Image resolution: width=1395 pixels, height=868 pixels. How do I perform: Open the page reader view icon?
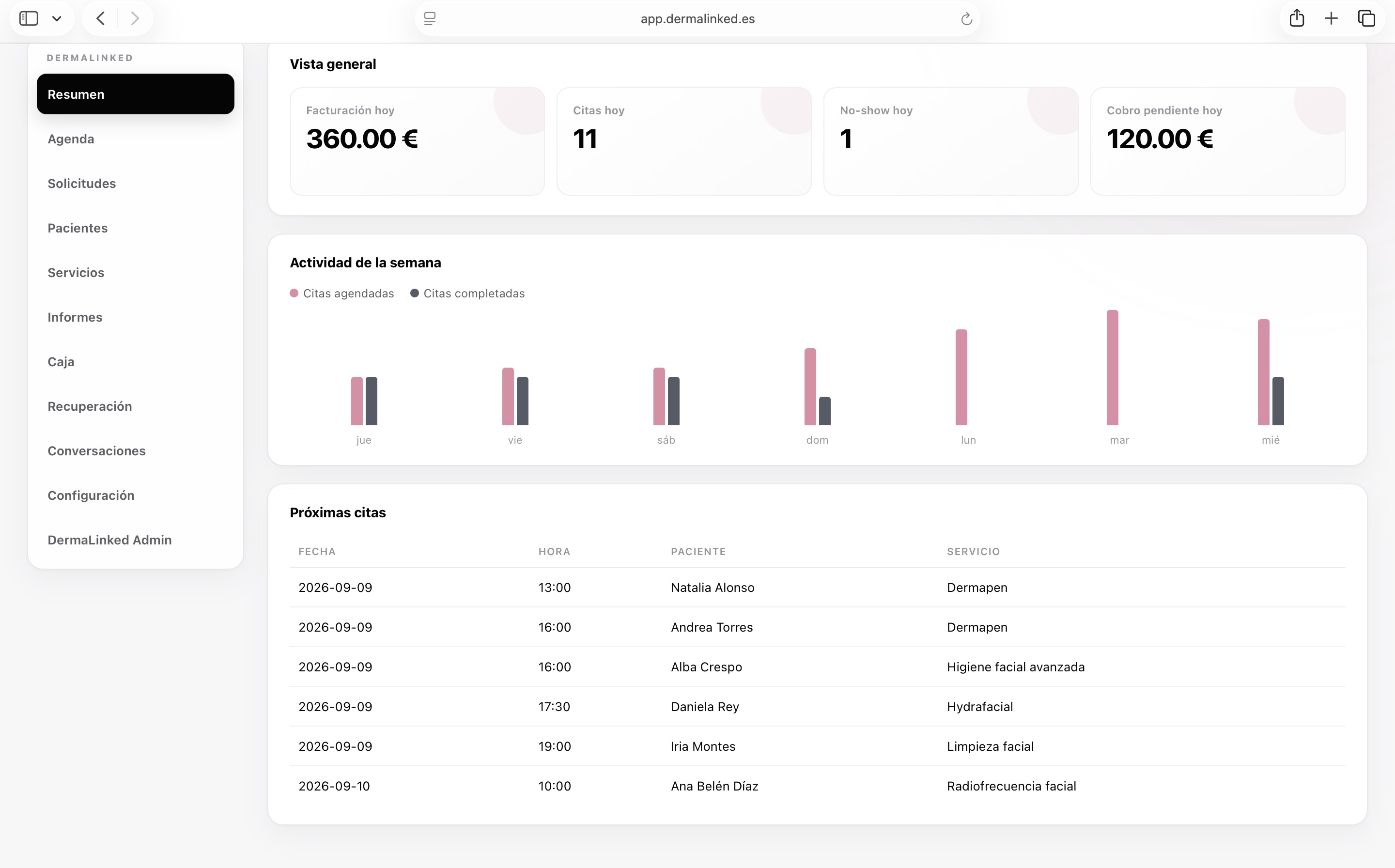(x=430, y=19)
